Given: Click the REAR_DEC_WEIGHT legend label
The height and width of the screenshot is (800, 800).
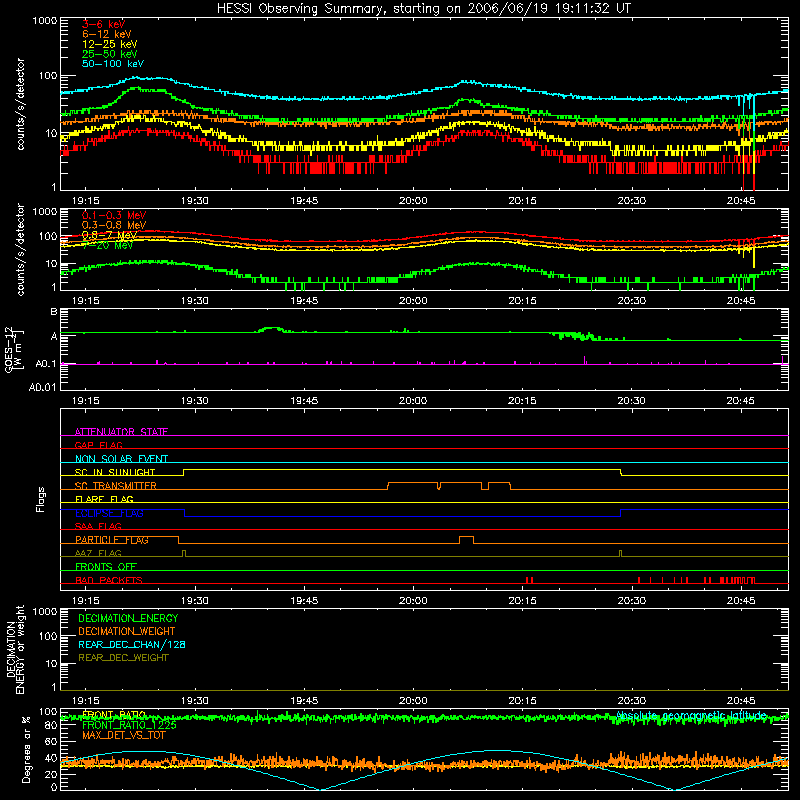Looking at the screenshot, I should pyautogui.click(x=123, y=658).
